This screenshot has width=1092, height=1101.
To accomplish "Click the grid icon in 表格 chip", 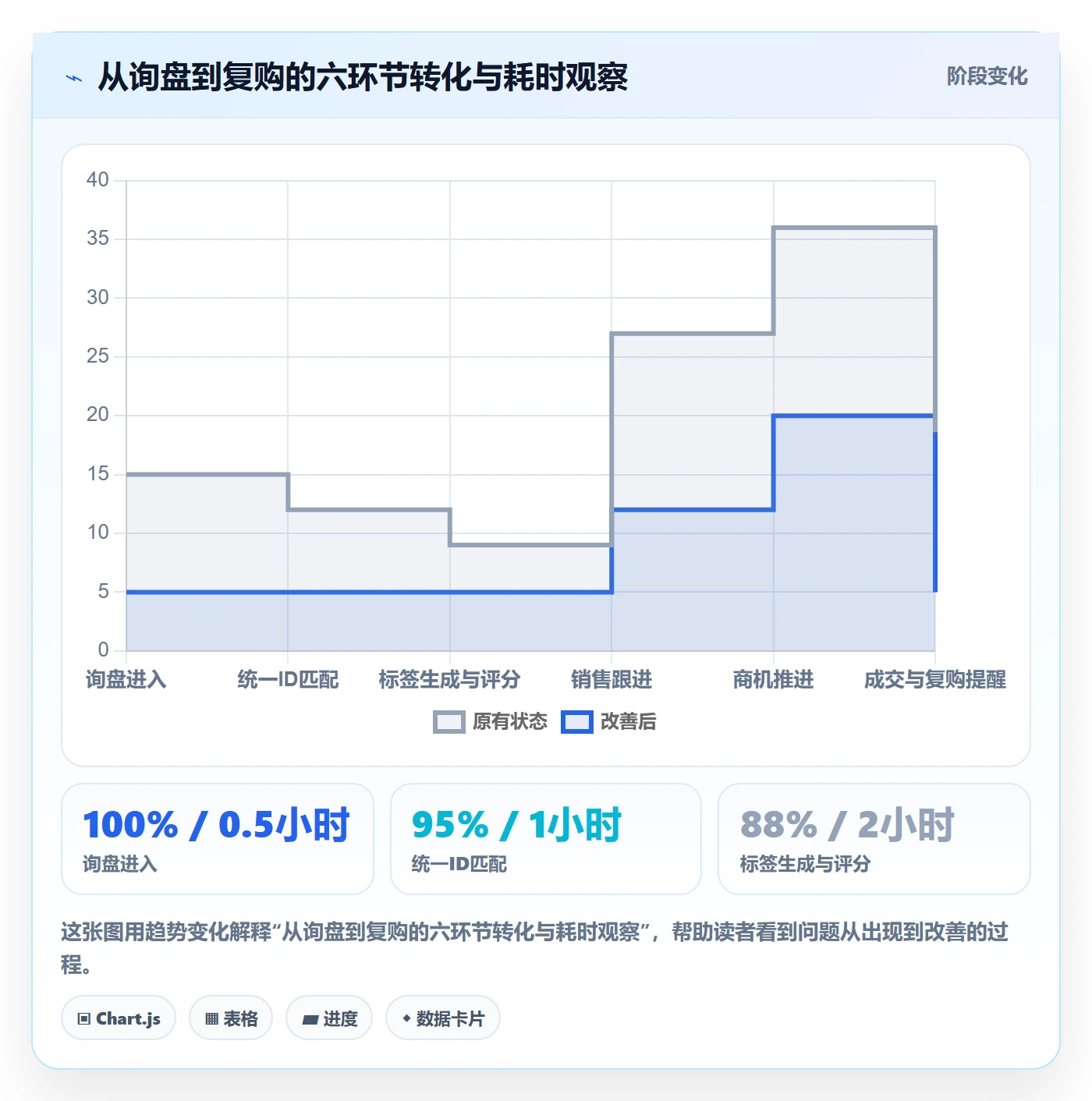I will (211, 1019).
